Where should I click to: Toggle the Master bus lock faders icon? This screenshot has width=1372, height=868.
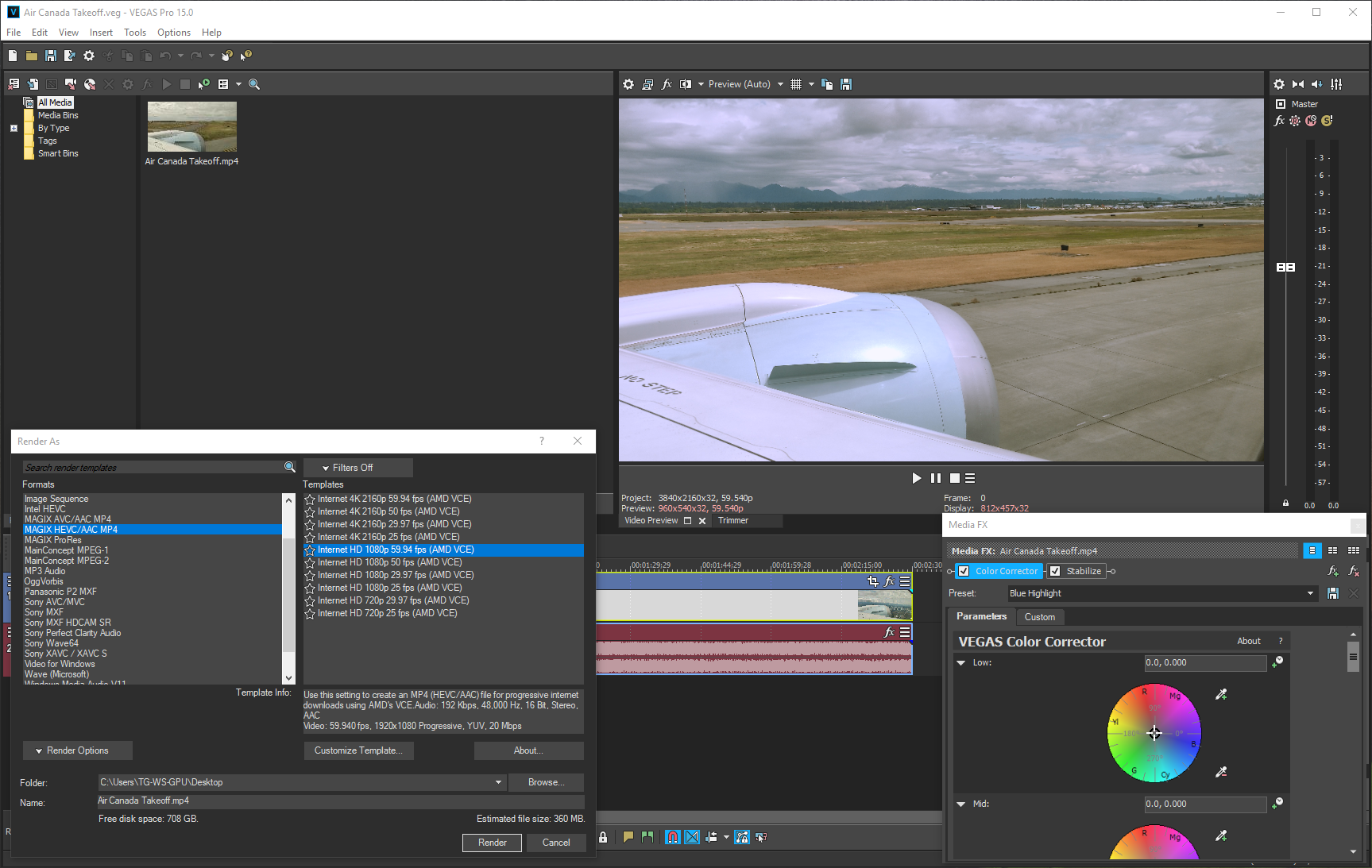point(1285,503)
